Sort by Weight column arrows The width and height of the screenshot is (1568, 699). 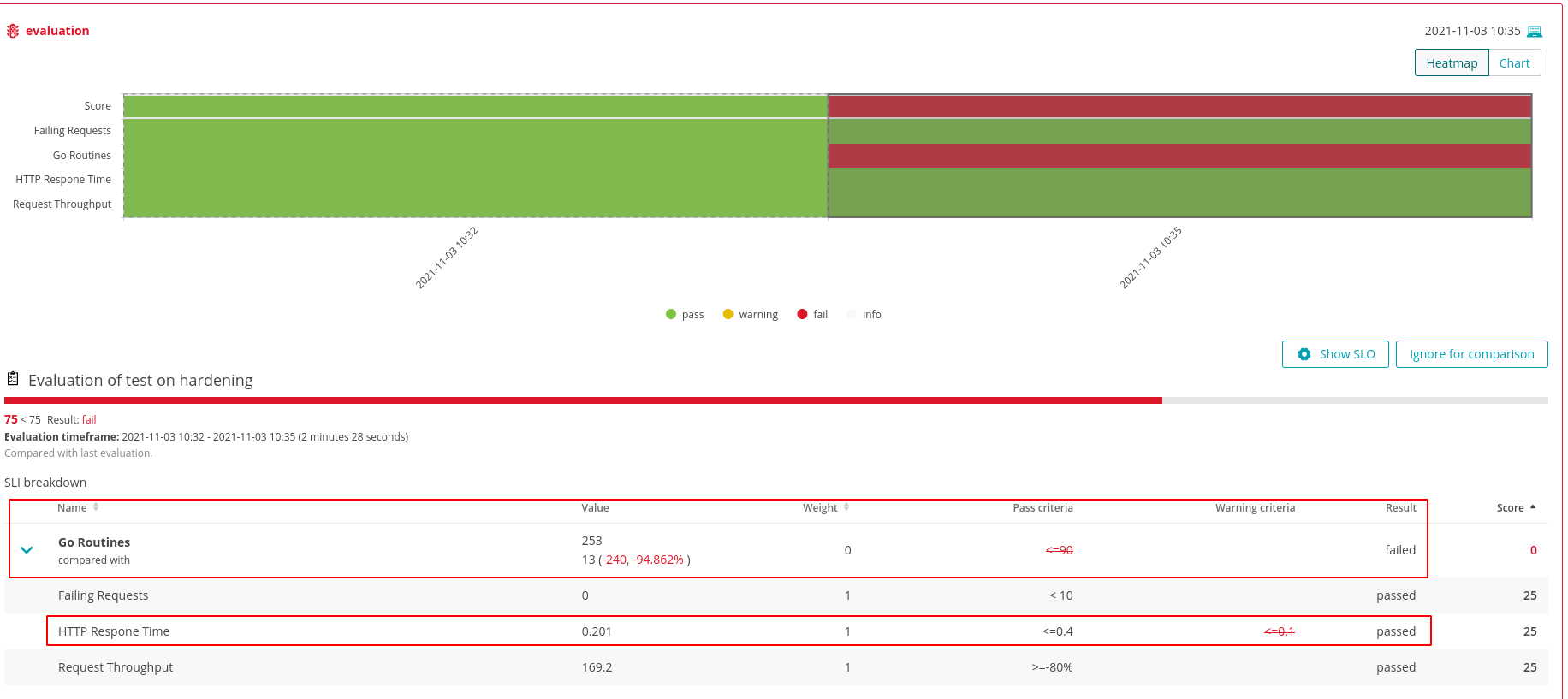point(846,507)
